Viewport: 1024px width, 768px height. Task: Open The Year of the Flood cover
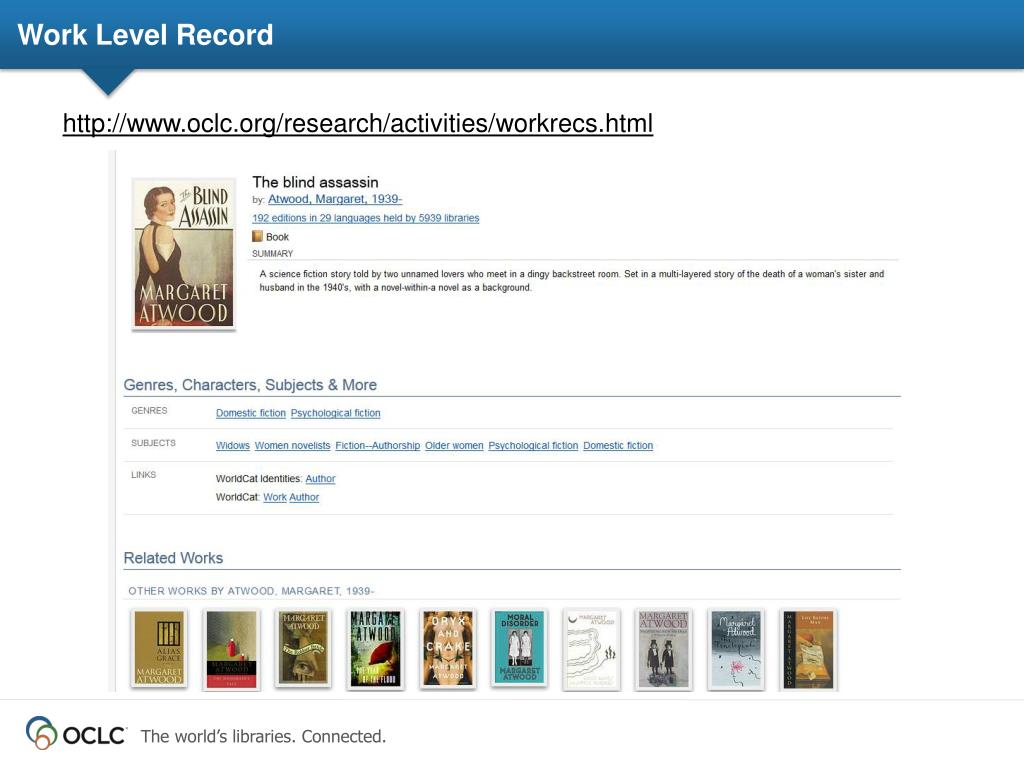click(376, 648)
